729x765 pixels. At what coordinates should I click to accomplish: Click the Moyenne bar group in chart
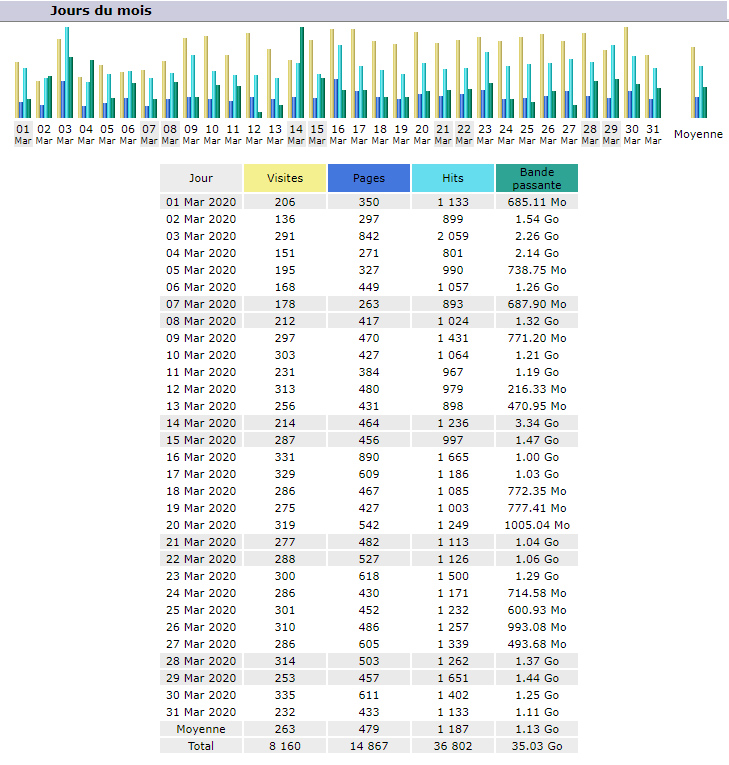699,82
